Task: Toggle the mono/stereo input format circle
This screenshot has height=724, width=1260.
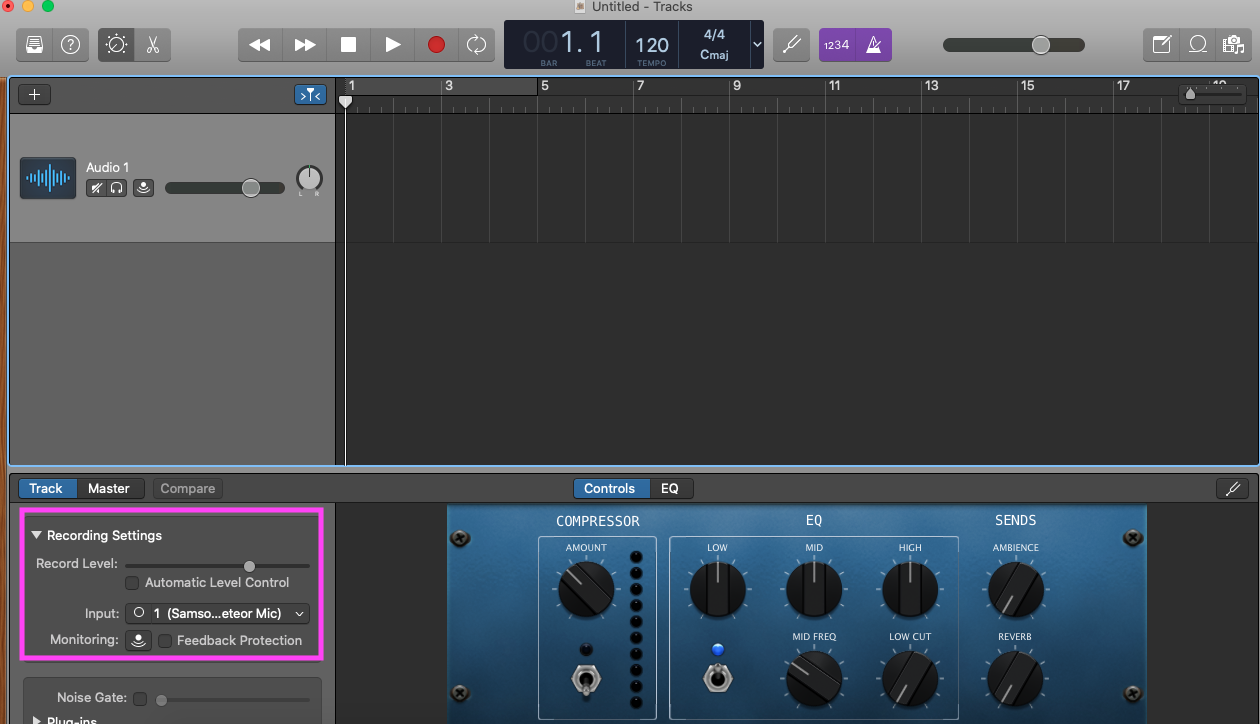Action: point(139,613)
